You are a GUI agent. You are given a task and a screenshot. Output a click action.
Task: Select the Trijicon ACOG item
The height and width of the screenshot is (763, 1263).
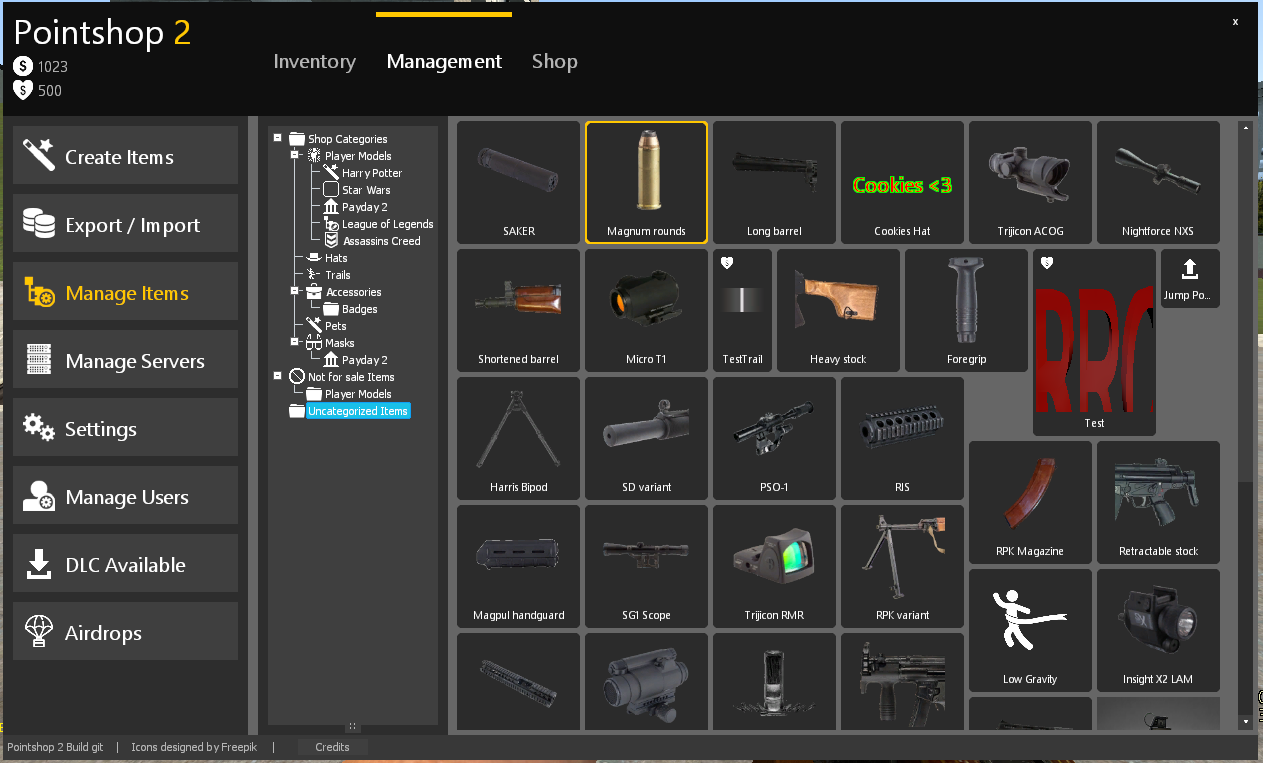pyautogui.click(x=1031, y=182)
